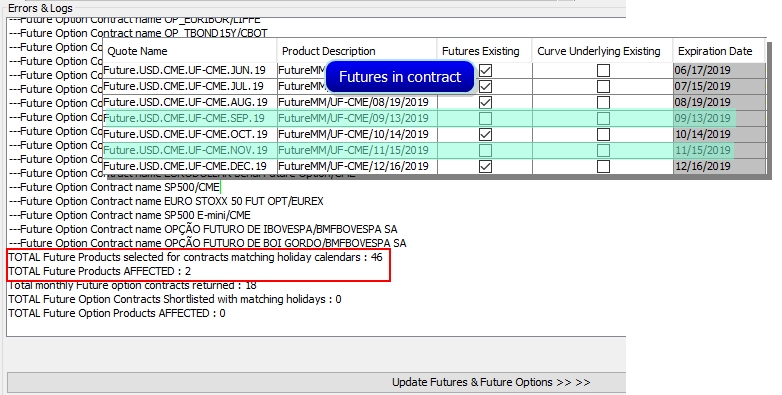Screen dimensions: 782x395
Task: Toggle Curve Underlying Existing for OCT.19 row
Action: click(603, 135)
